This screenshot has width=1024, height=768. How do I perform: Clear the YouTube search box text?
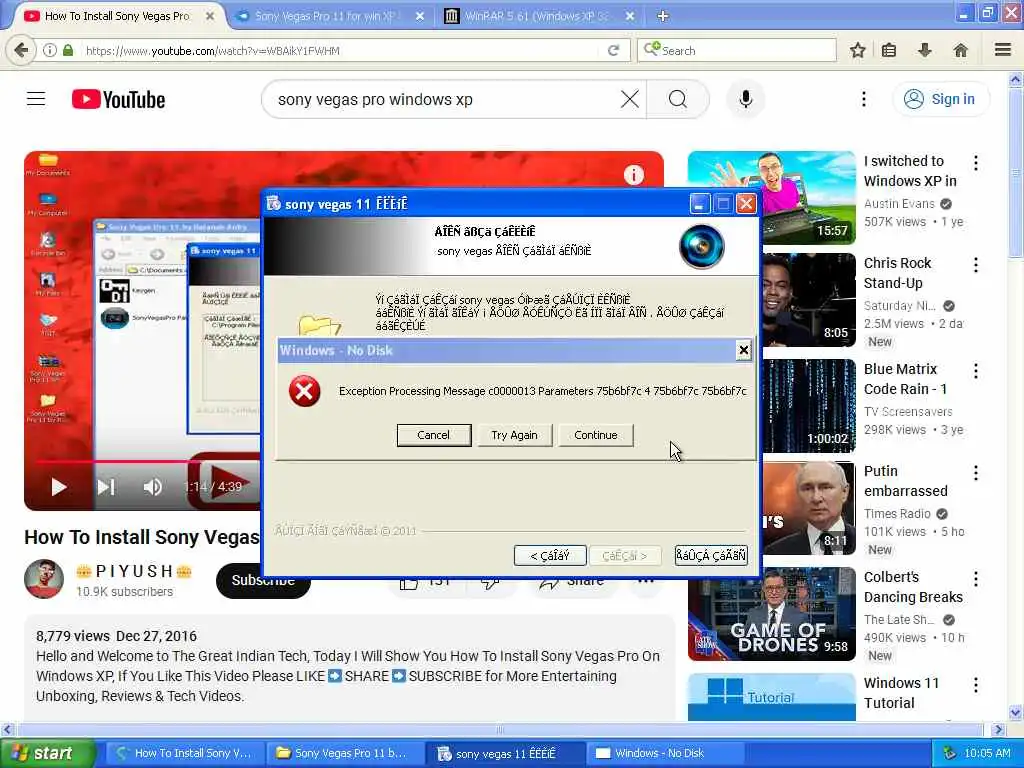coord(630,99)
